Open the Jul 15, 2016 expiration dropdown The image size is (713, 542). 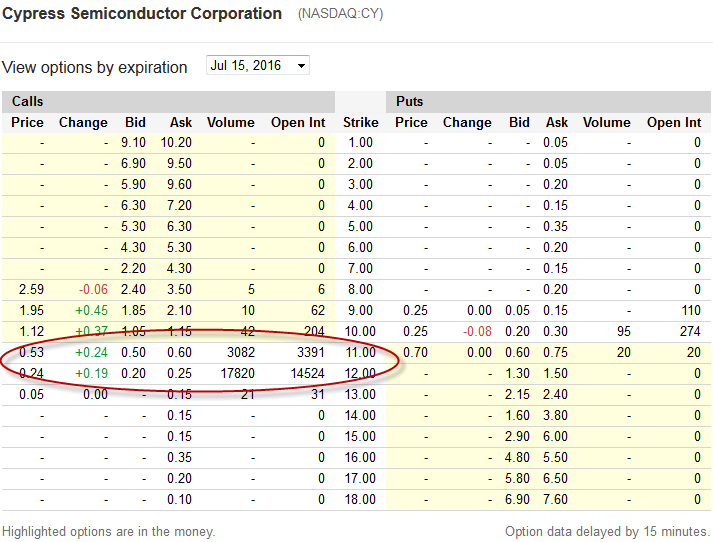(x=257, y=65)
